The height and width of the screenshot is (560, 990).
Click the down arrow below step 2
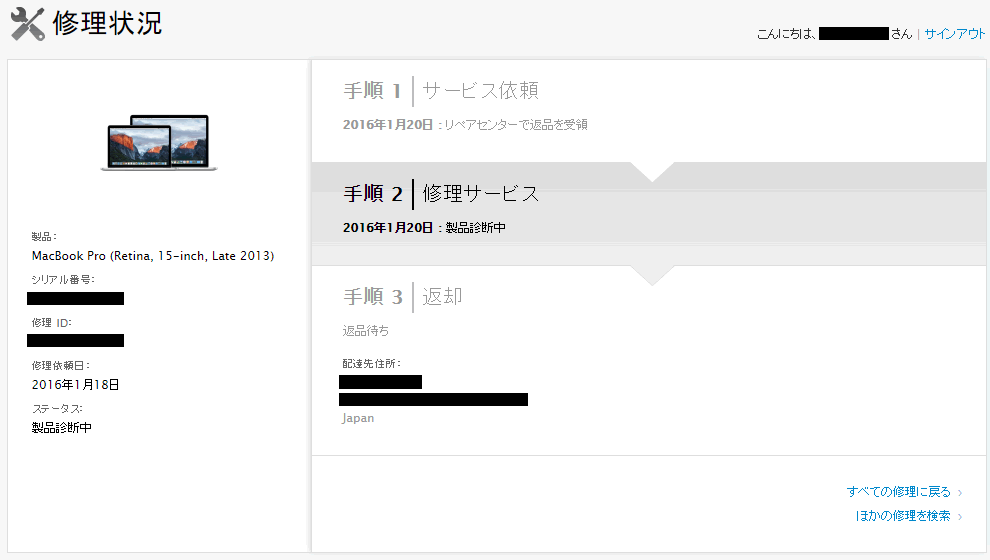click(652, 275)
